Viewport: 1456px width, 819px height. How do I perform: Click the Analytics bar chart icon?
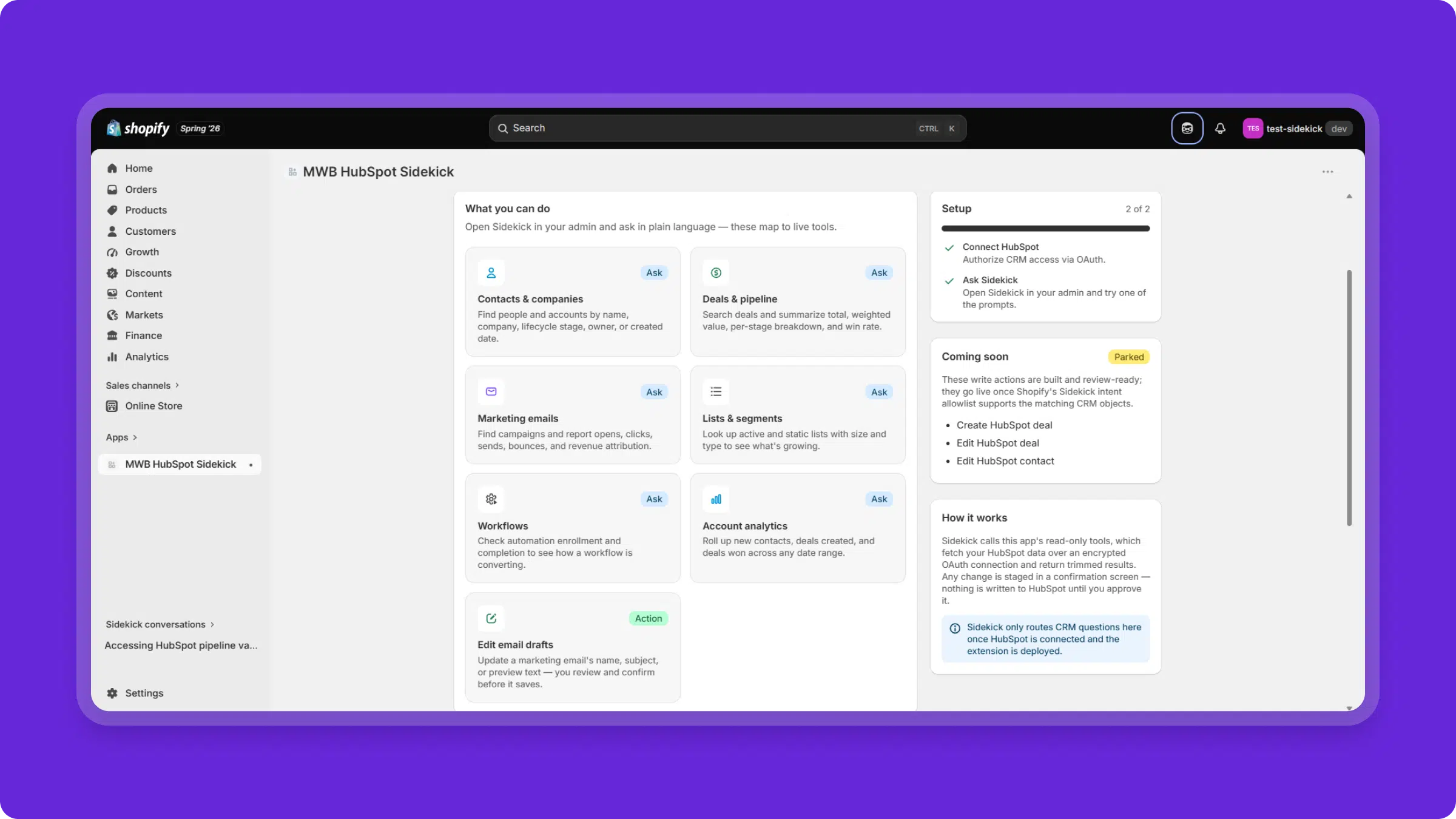point(112,357)
